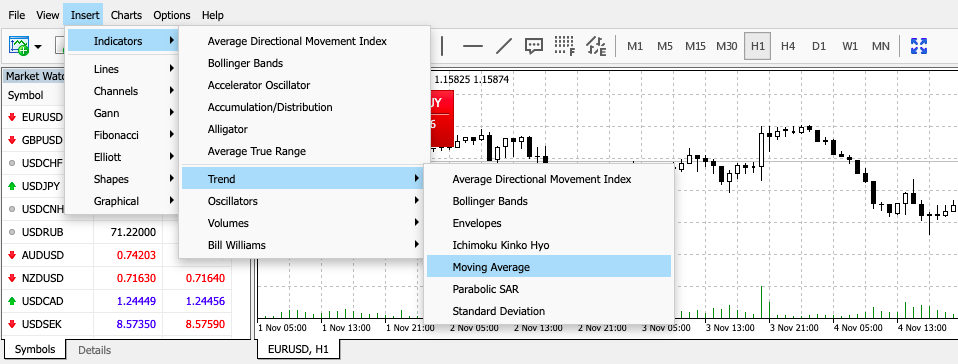
Task: Insert the Ichimoku Kinko Hyo indicator
Action: [x=549, y=245]
